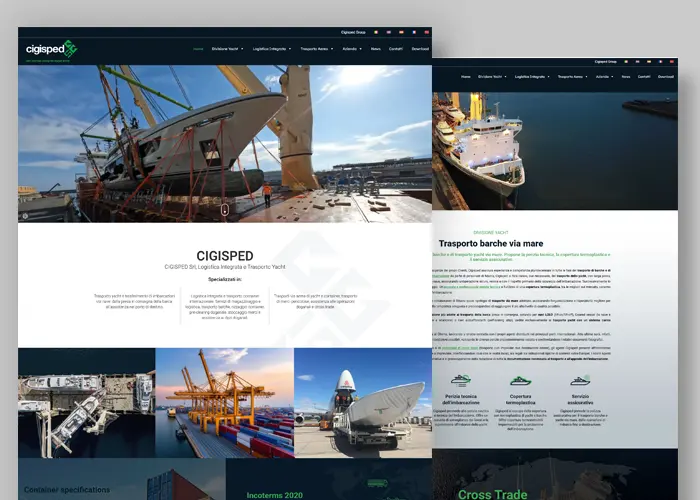
Task: Open Cigisped Group link on back page
Action: (x=605, y=62)
